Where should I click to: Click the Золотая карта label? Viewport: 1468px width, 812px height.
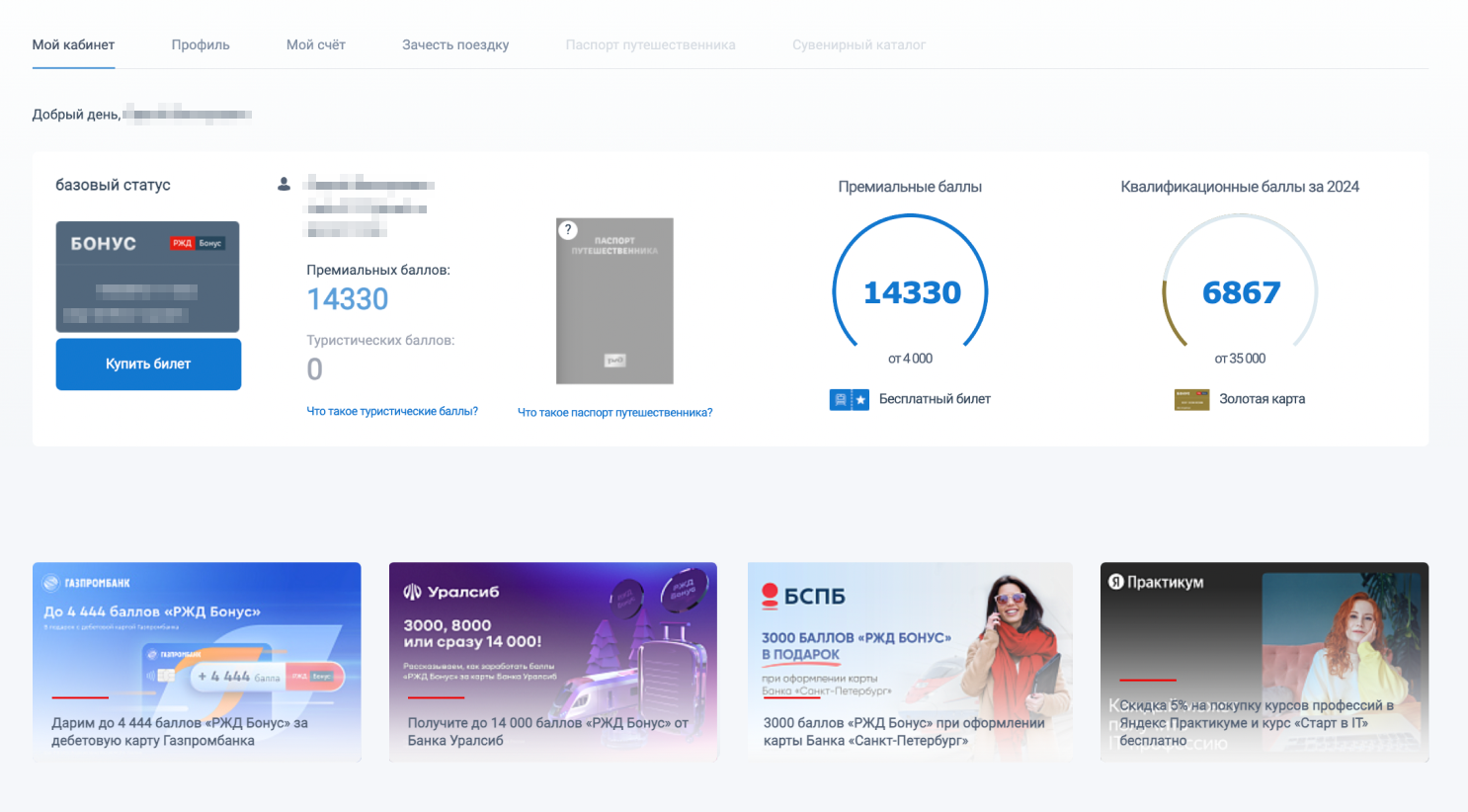1262,399
